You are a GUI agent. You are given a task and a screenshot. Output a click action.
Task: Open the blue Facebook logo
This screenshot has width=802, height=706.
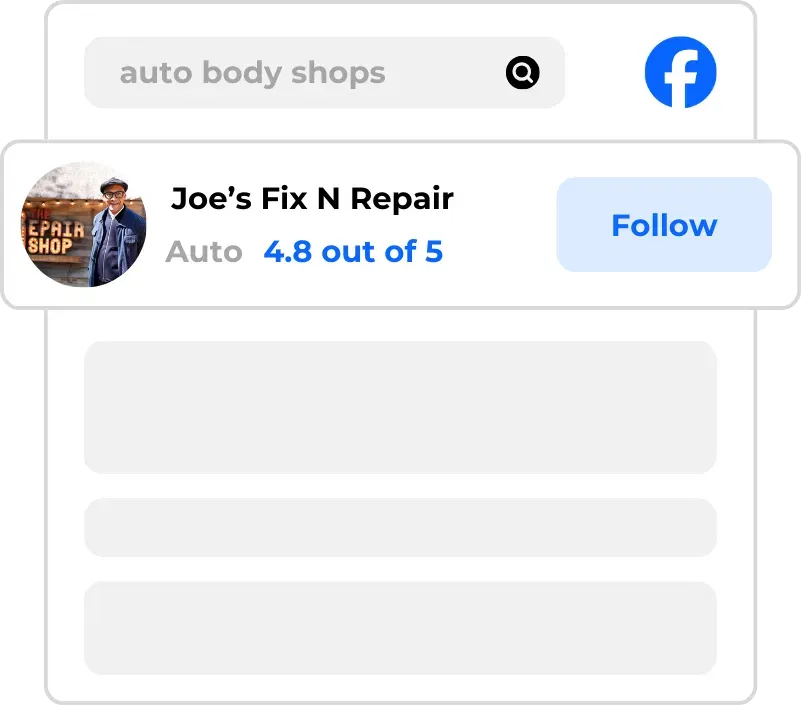click(x=680, y=72)
